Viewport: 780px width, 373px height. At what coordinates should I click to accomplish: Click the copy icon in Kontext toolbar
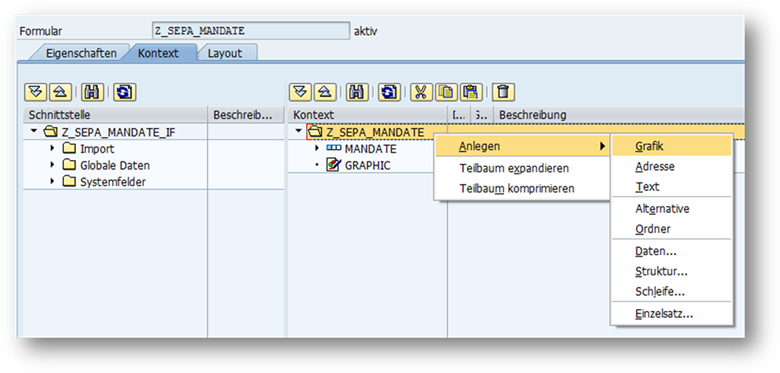click(446, 92)
